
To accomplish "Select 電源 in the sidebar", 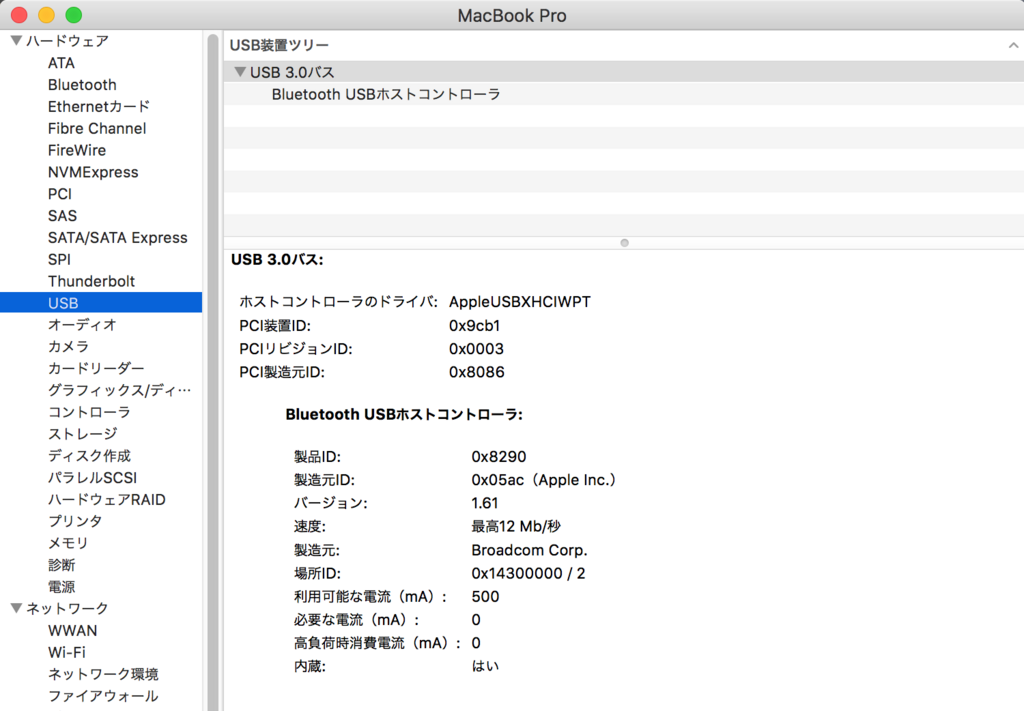I will point(61,587).
